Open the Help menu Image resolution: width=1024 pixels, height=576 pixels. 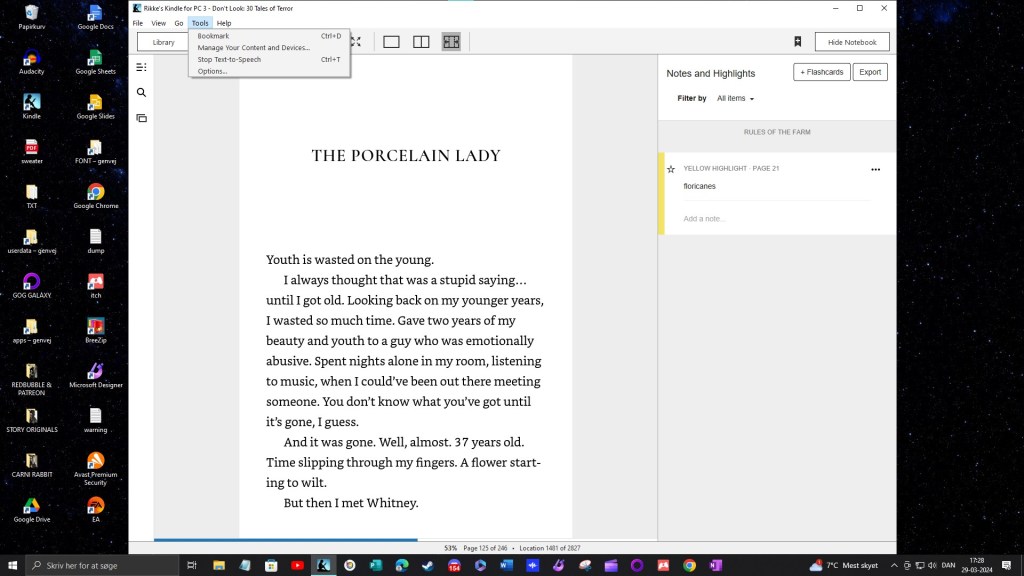tap(224, 23)
